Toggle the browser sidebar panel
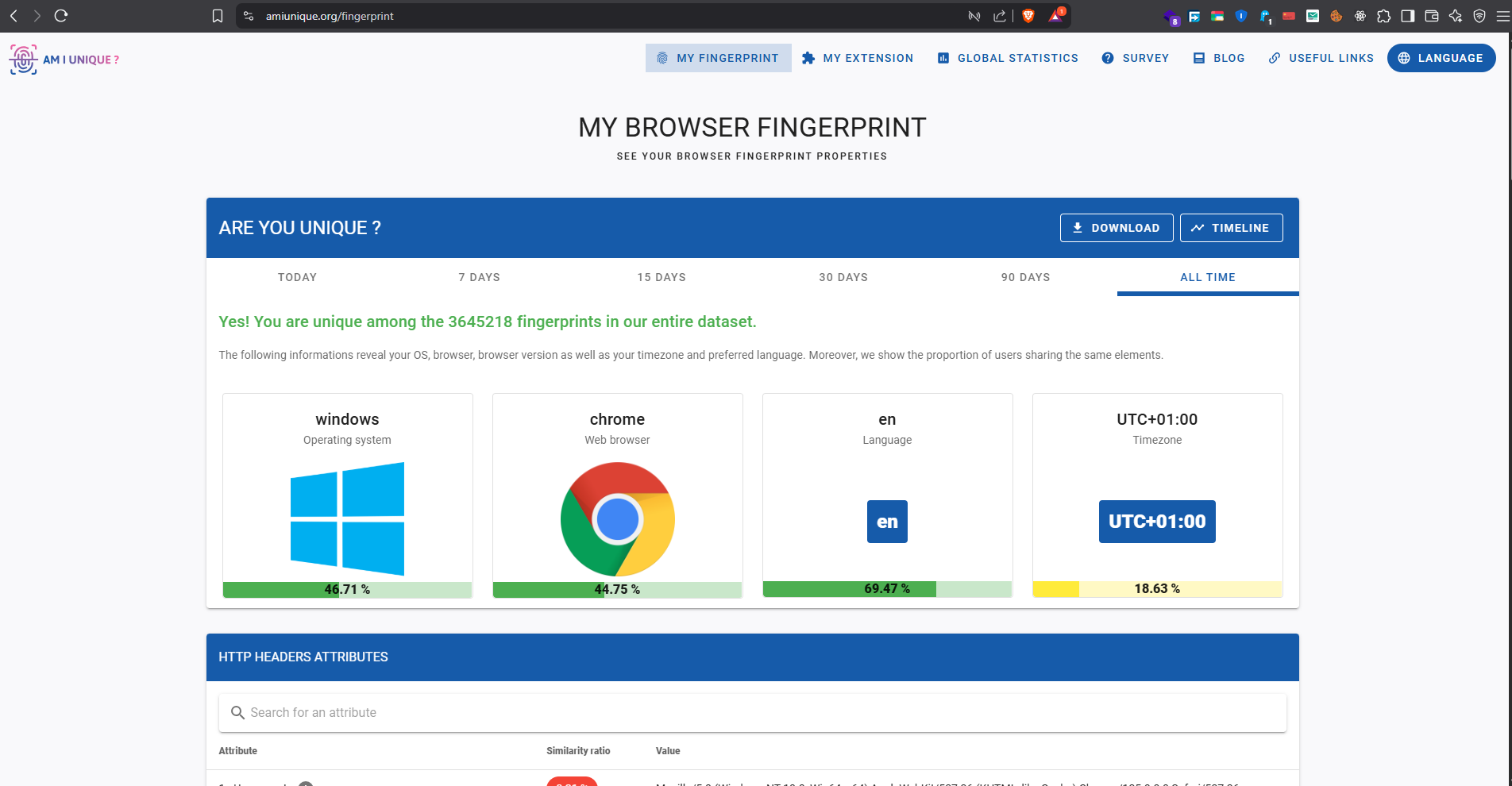 [x=1408, y=16]
